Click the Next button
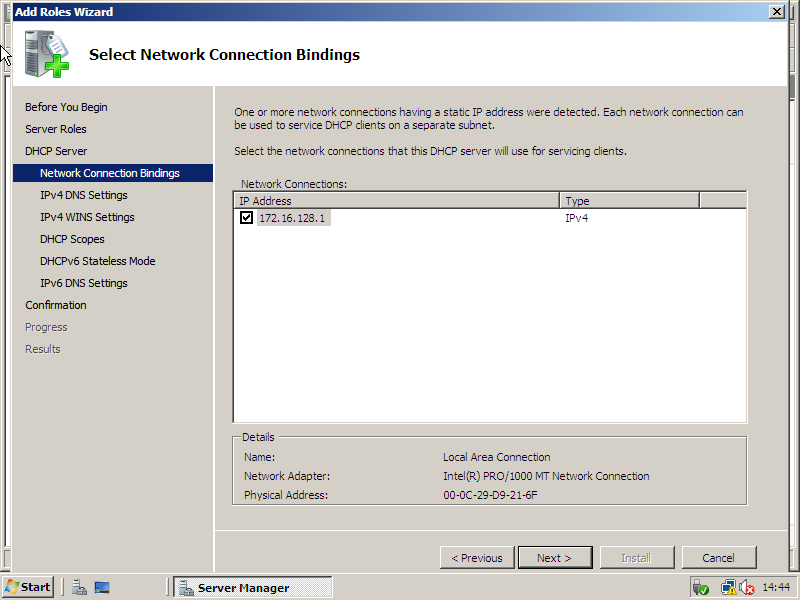The width and height of the screenshot is (800, 600). [554, 558]
